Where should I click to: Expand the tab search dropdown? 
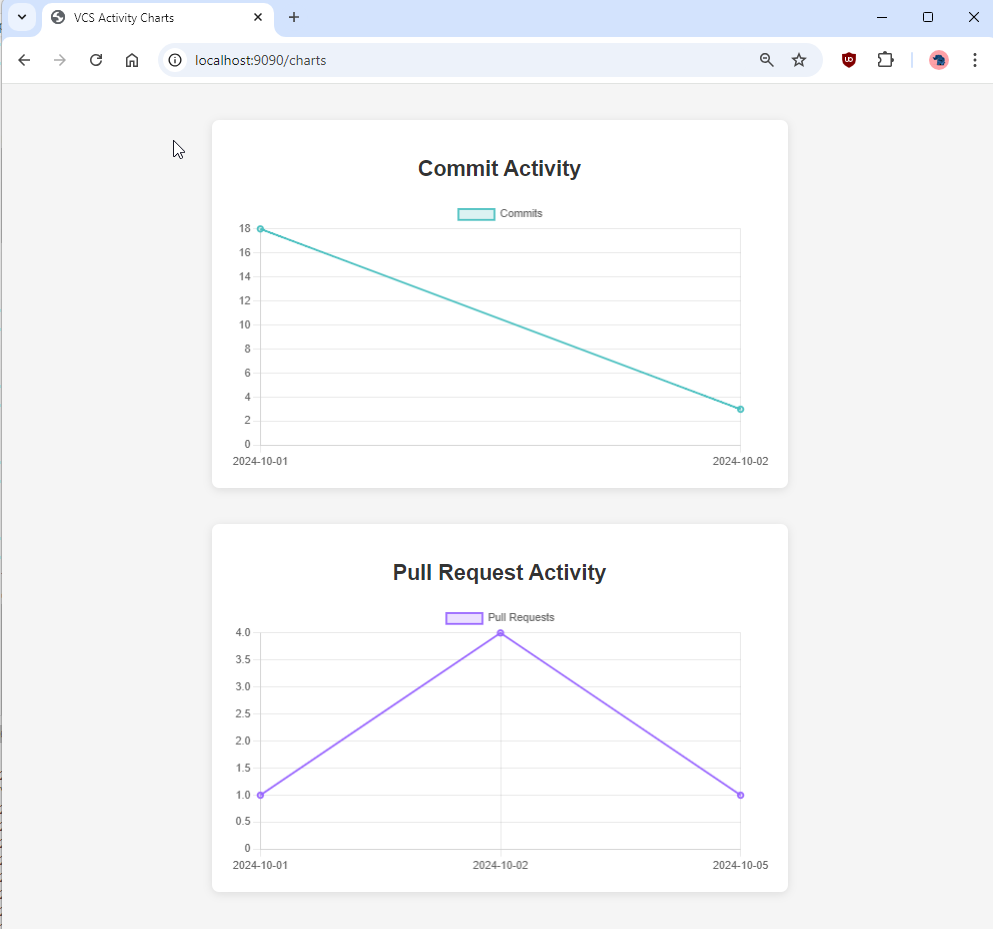[x=21, y=17]
